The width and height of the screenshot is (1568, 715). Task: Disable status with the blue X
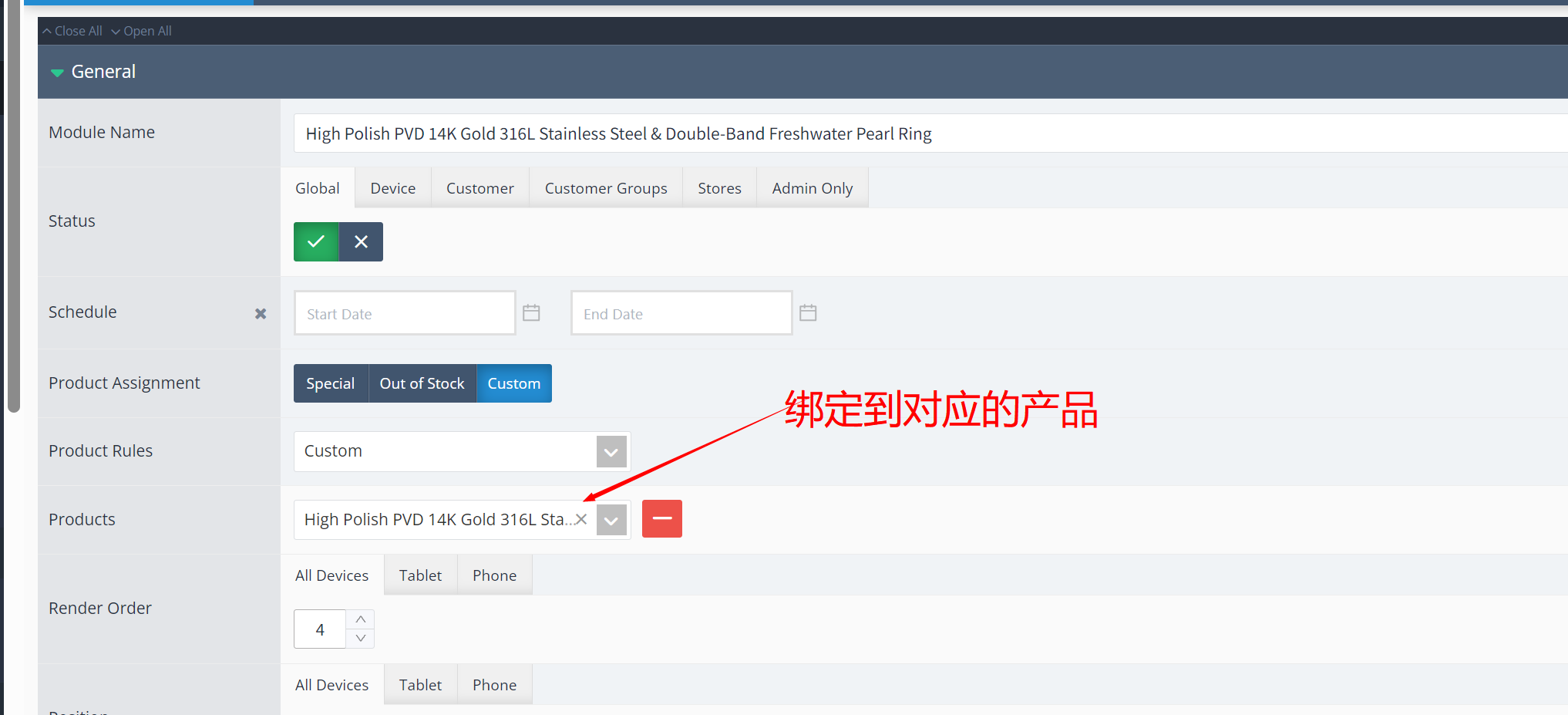pos(360,241)
